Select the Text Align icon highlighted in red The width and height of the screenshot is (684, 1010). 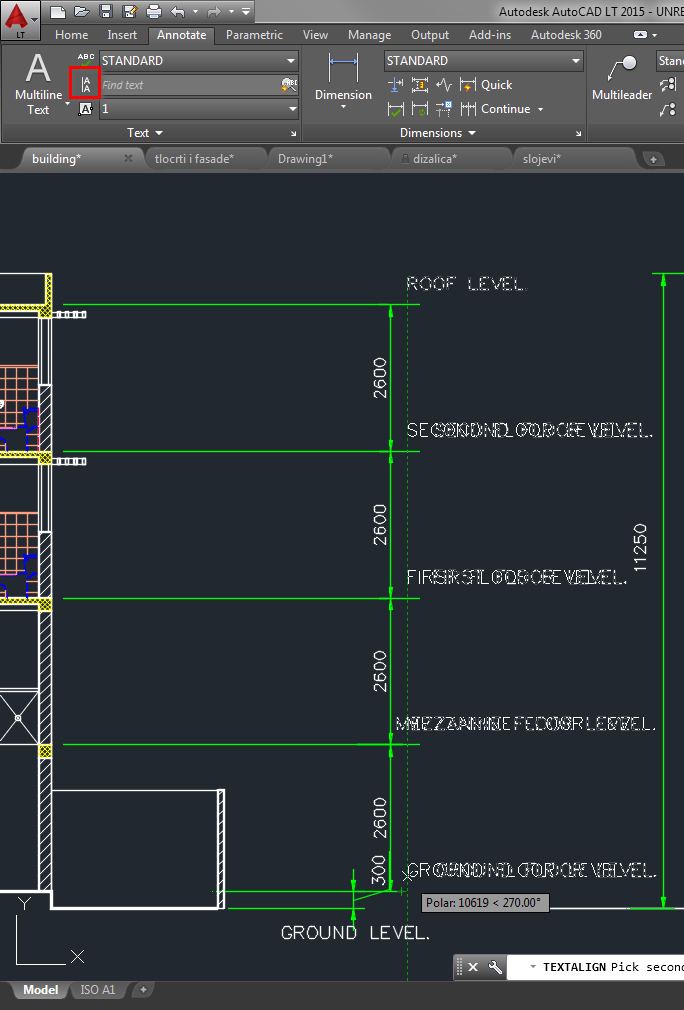coord(85,84)
